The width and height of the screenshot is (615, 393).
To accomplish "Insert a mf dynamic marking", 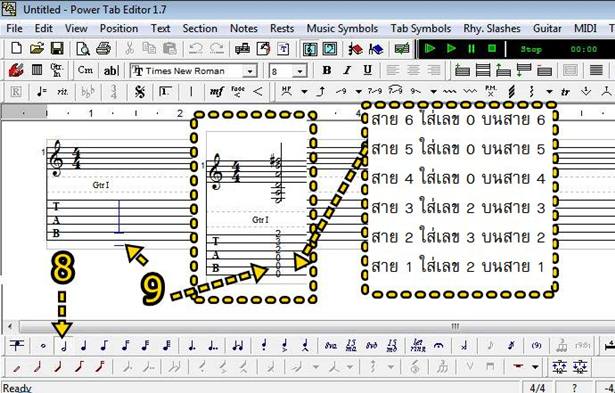I will point(216,92).
